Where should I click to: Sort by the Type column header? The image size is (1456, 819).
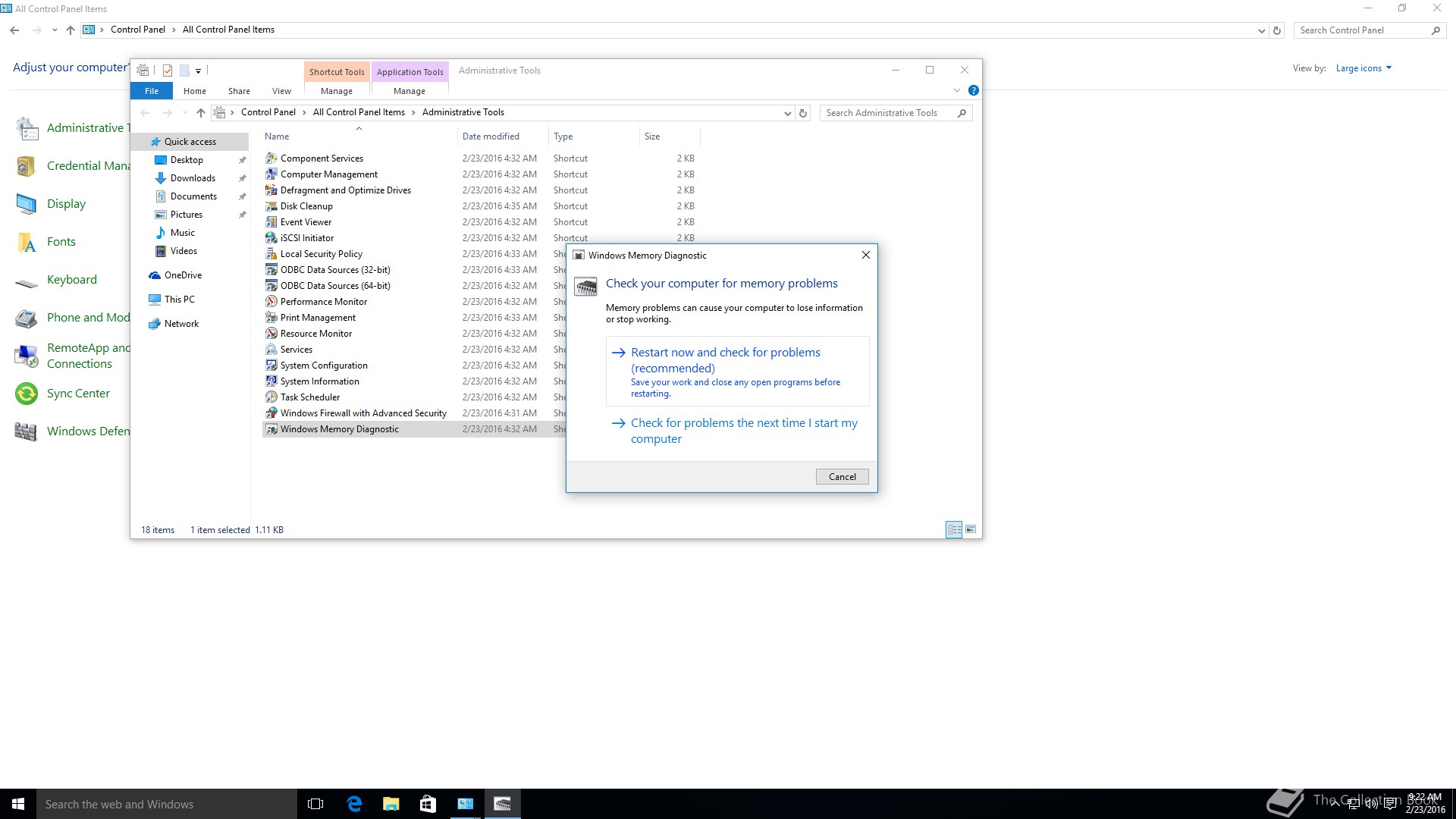(x=594, y=136)
